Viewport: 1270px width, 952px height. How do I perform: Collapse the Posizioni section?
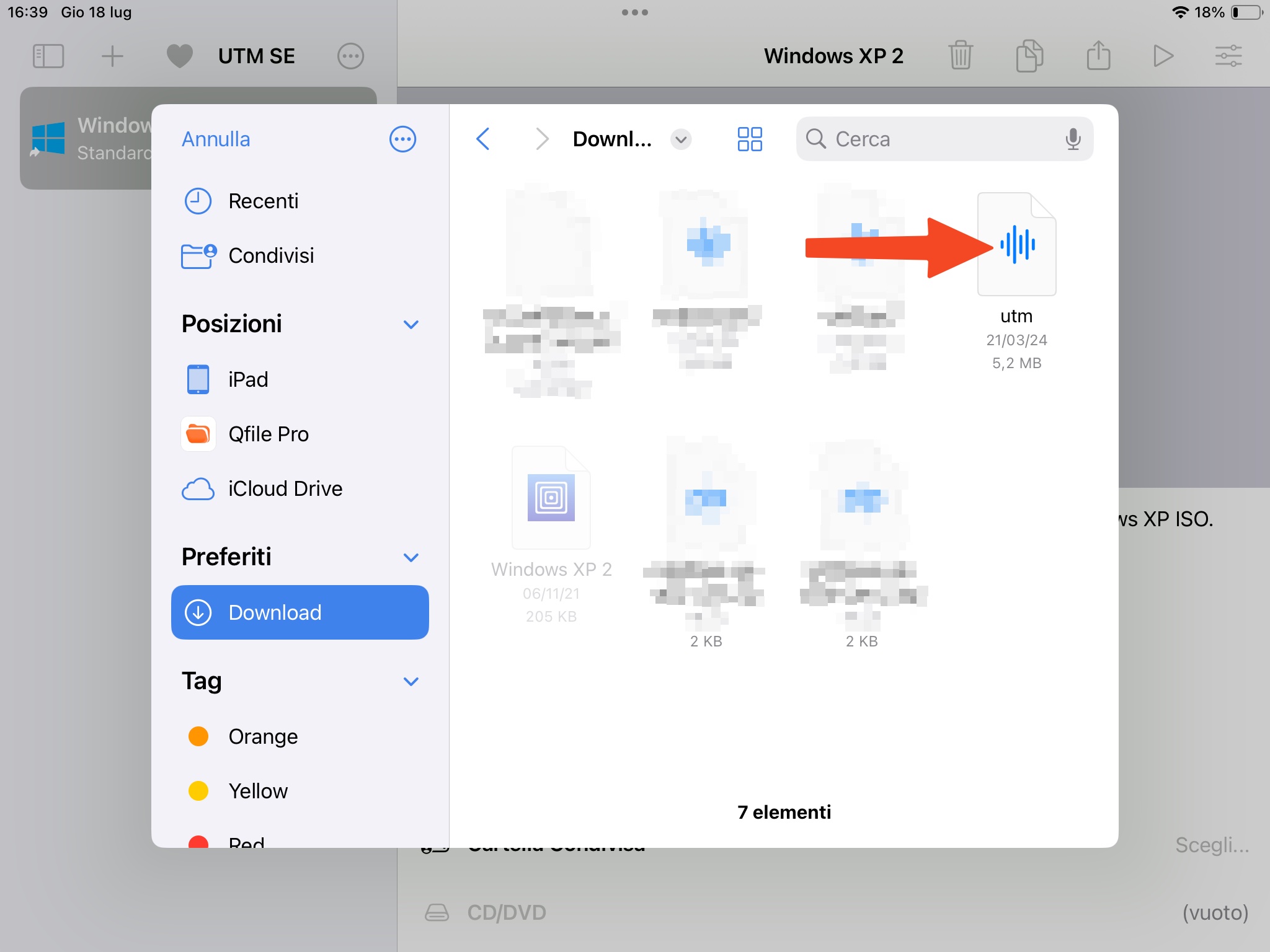pyautogui.click(x=411, y=324)
